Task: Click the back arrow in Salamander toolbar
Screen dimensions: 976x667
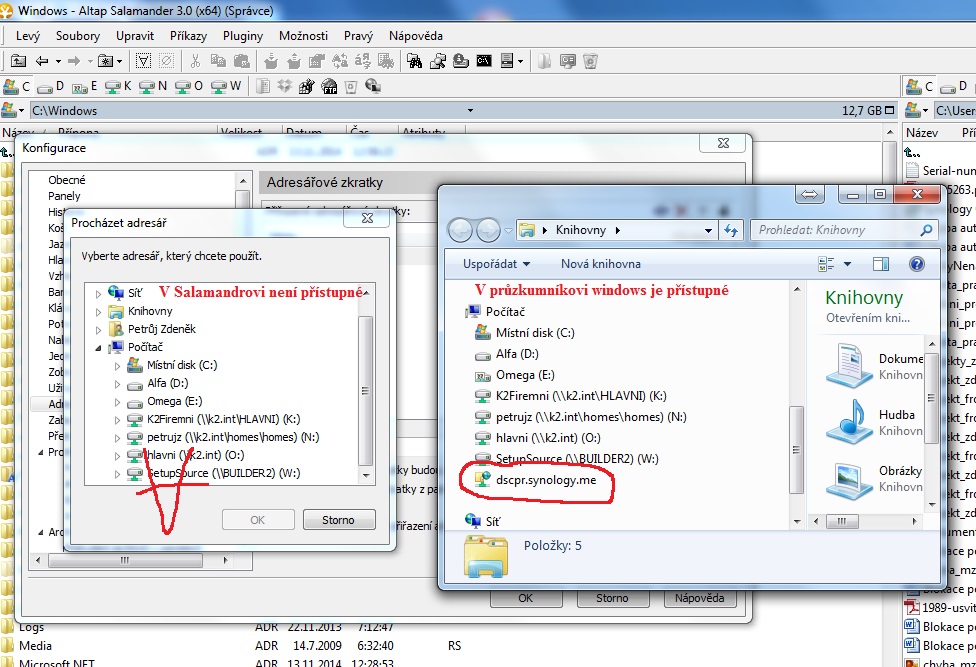Action: point(42,61)
